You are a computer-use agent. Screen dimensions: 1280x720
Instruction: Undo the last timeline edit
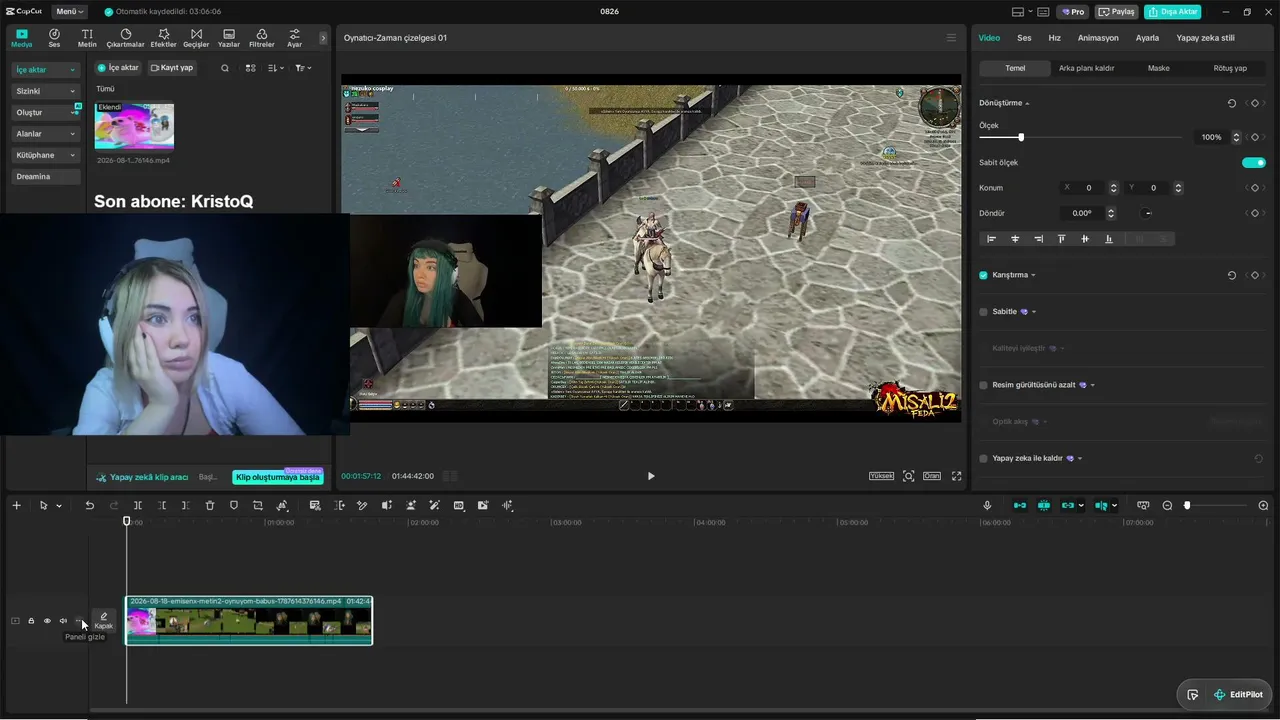pyautogui.click(x=89, y=506)
